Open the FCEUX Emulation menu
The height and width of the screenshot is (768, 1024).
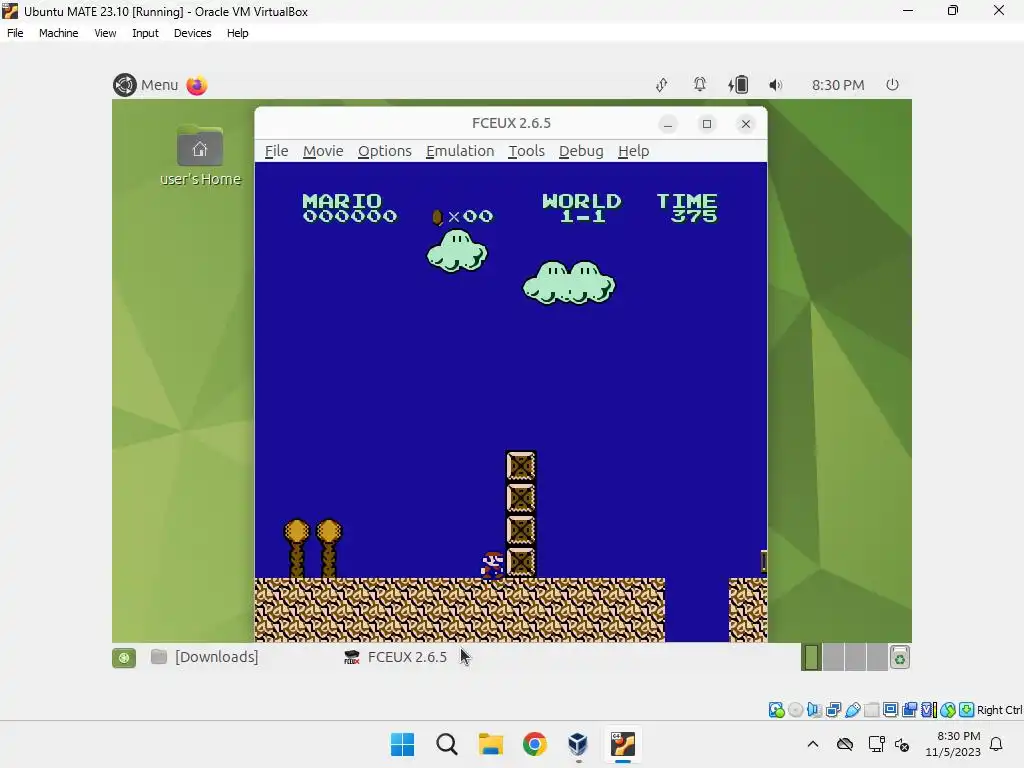(460, 151)
